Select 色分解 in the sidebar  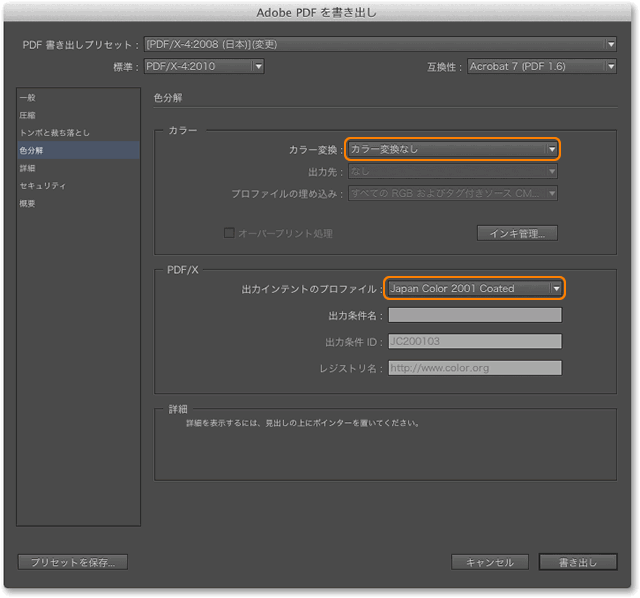tap(32, 151)
